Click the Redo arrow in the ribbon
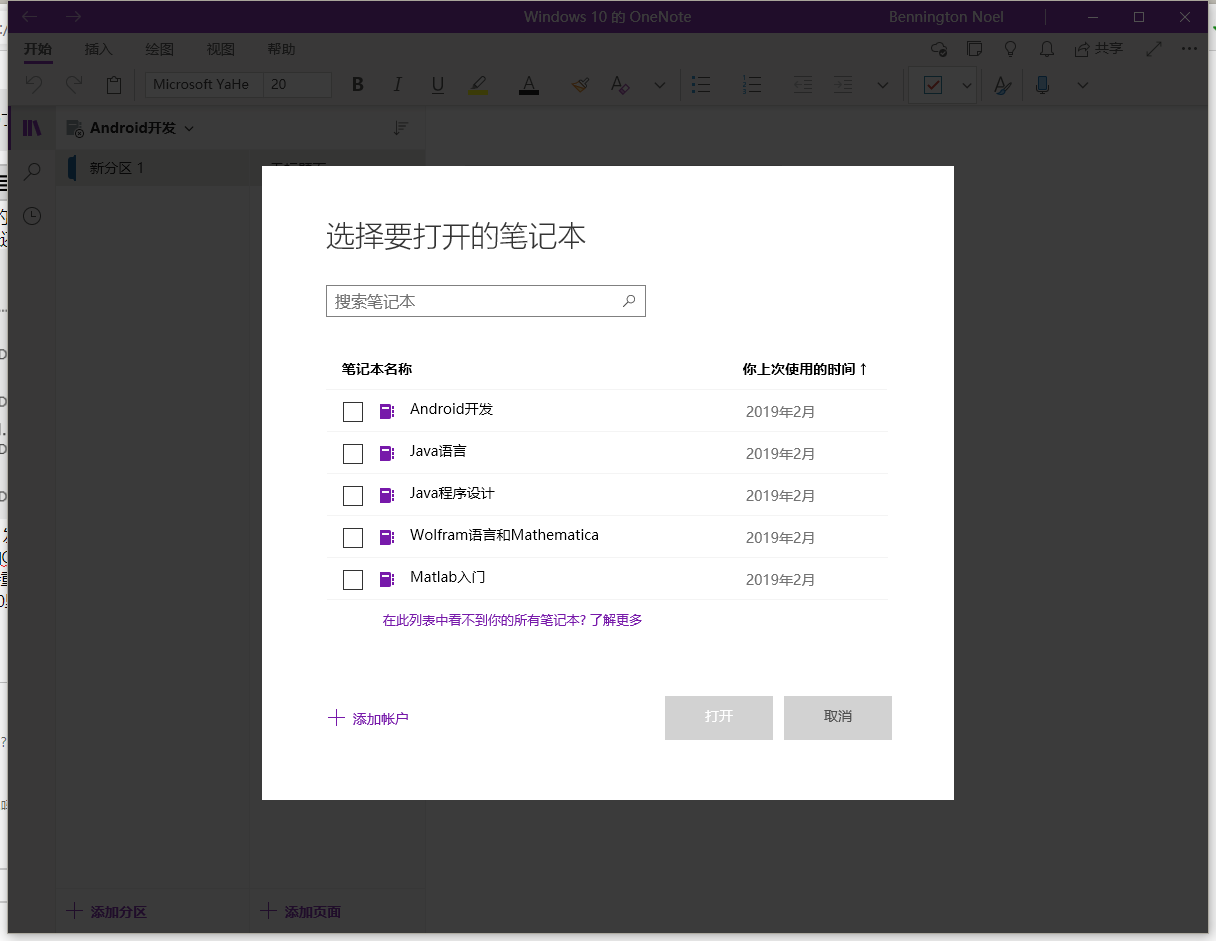 (x=74, y=85)
